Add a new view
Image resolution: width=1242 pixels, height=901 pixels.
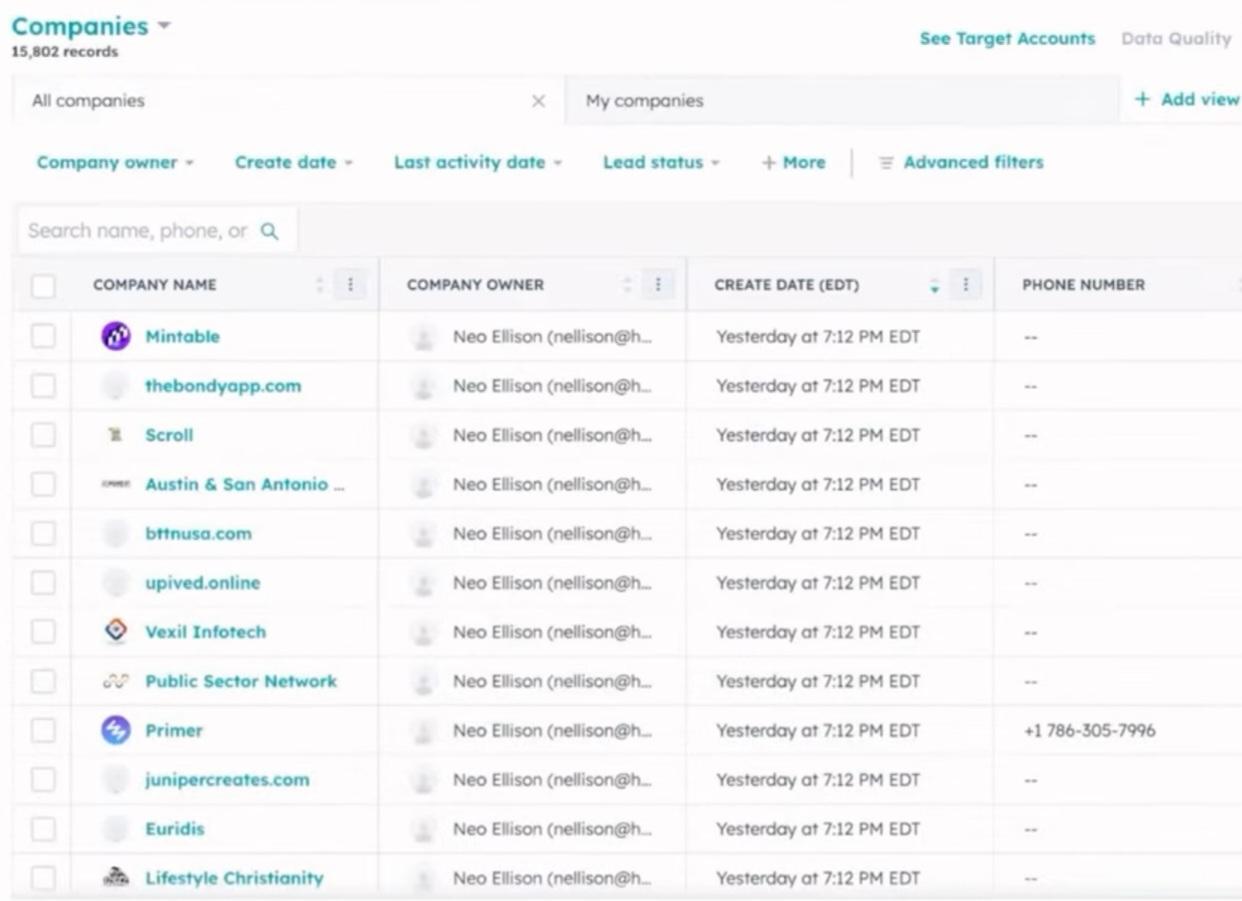click(1187, 99)
